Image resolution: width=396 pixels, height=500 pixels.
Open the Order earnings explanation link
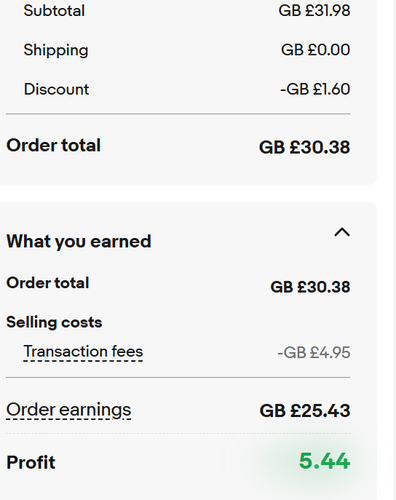[69, 410]
